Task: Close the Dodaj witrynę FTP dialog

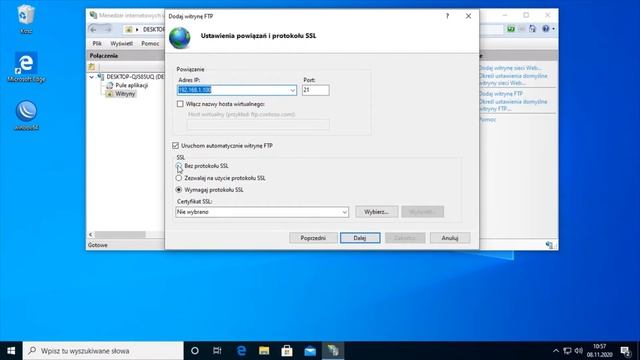Action: [468, 16]
